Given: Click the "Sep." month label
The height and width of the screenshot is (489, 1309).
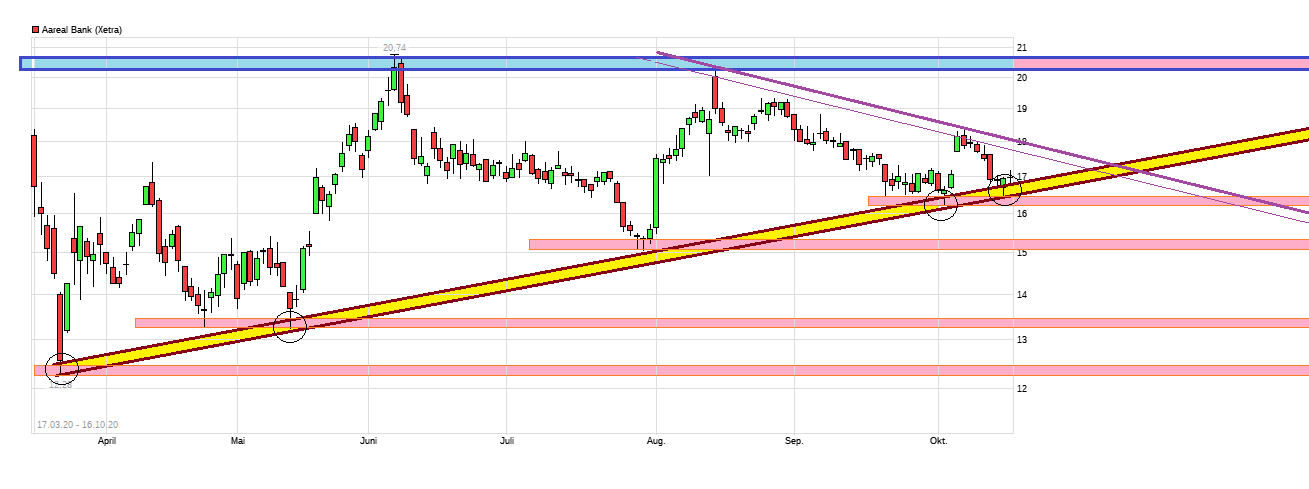Looking at the screenshot, I should [x=794, y=440].
